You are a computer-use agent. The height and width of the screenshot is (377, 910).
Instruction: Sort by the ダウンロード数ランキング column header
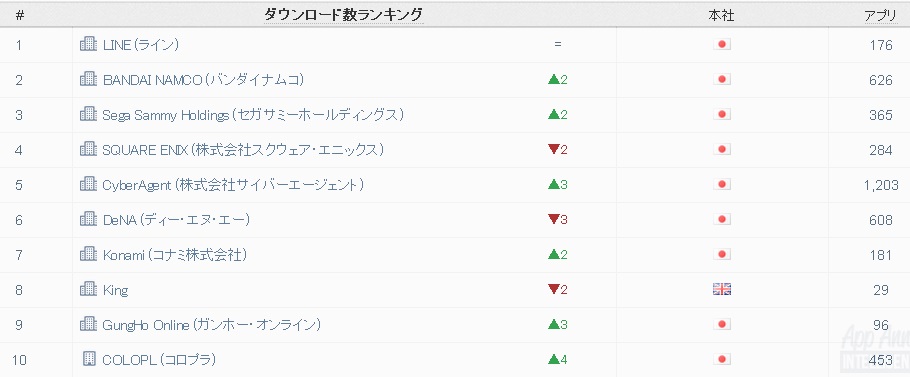[344, 14]
